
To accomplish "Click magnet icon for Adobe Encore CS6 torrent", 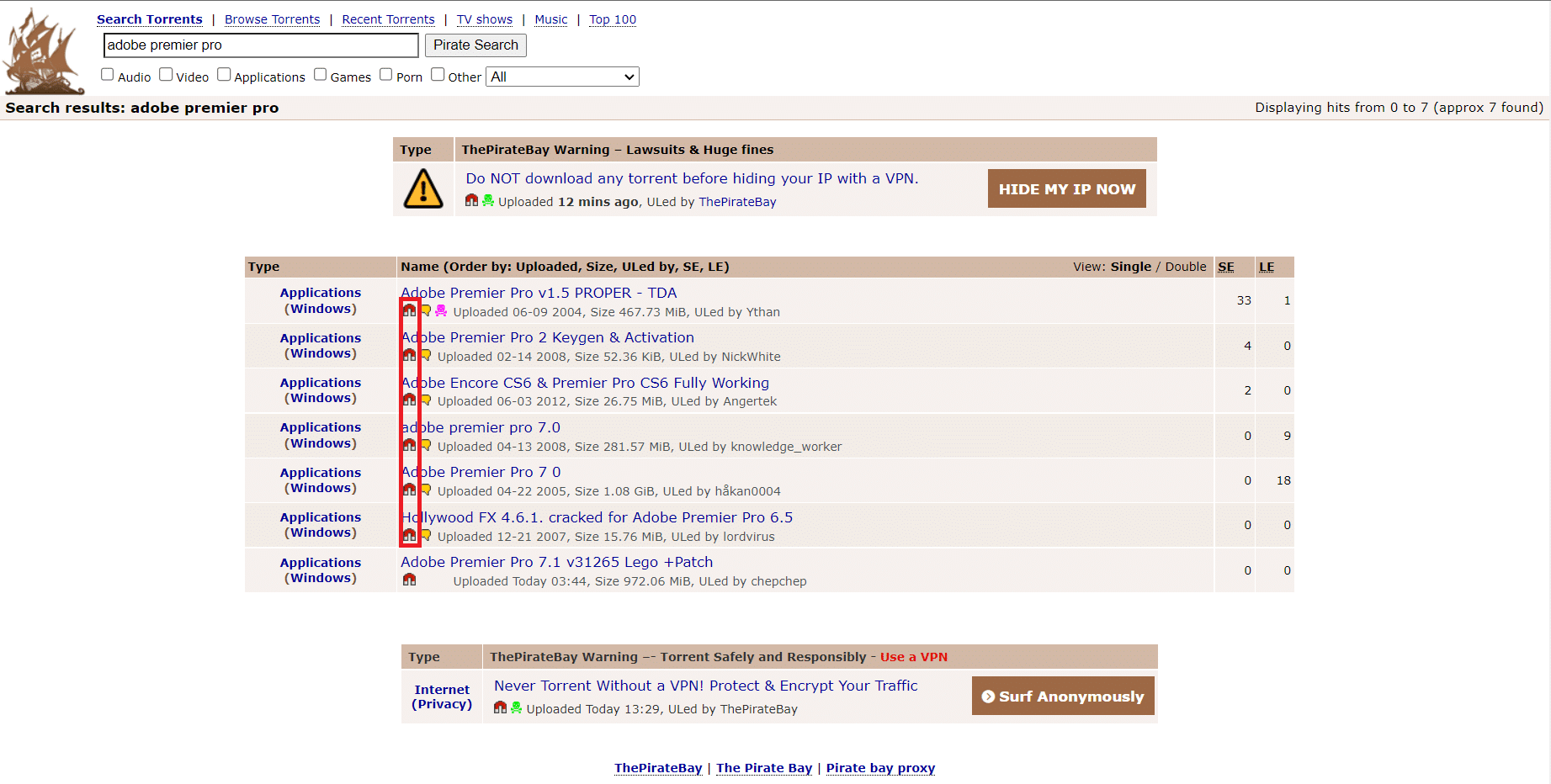I will coord(409,400).
